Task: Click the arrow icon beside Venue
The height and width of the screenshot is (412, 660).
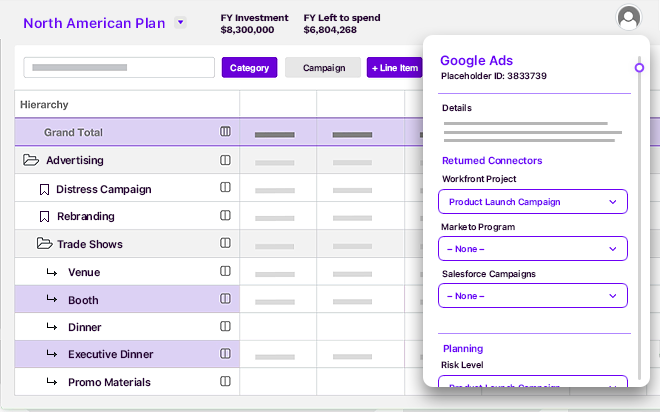Action: tap(52, 272)
